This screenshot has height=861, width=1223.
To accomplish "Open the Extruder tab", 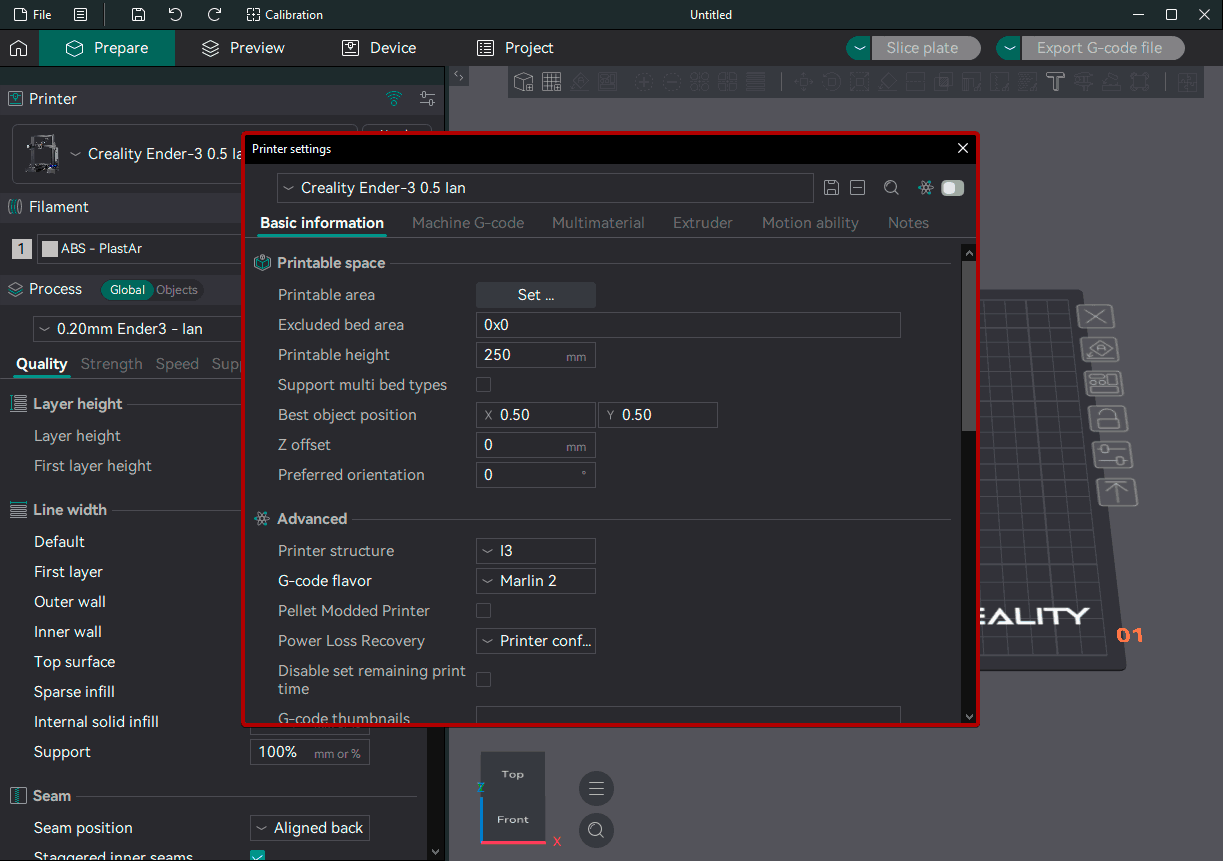I will [702, 223].
